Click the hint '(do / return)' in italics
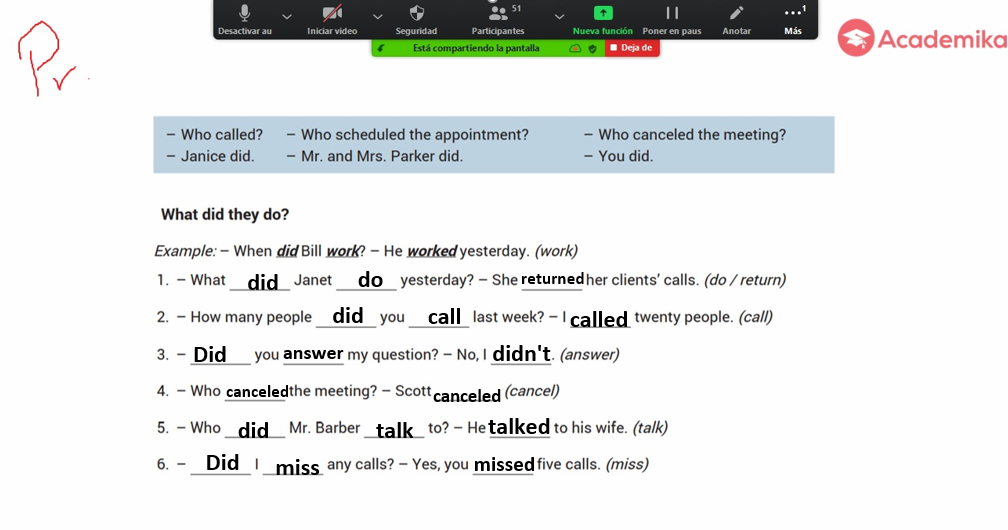The image size is (1008, 530). pos(745,280)
